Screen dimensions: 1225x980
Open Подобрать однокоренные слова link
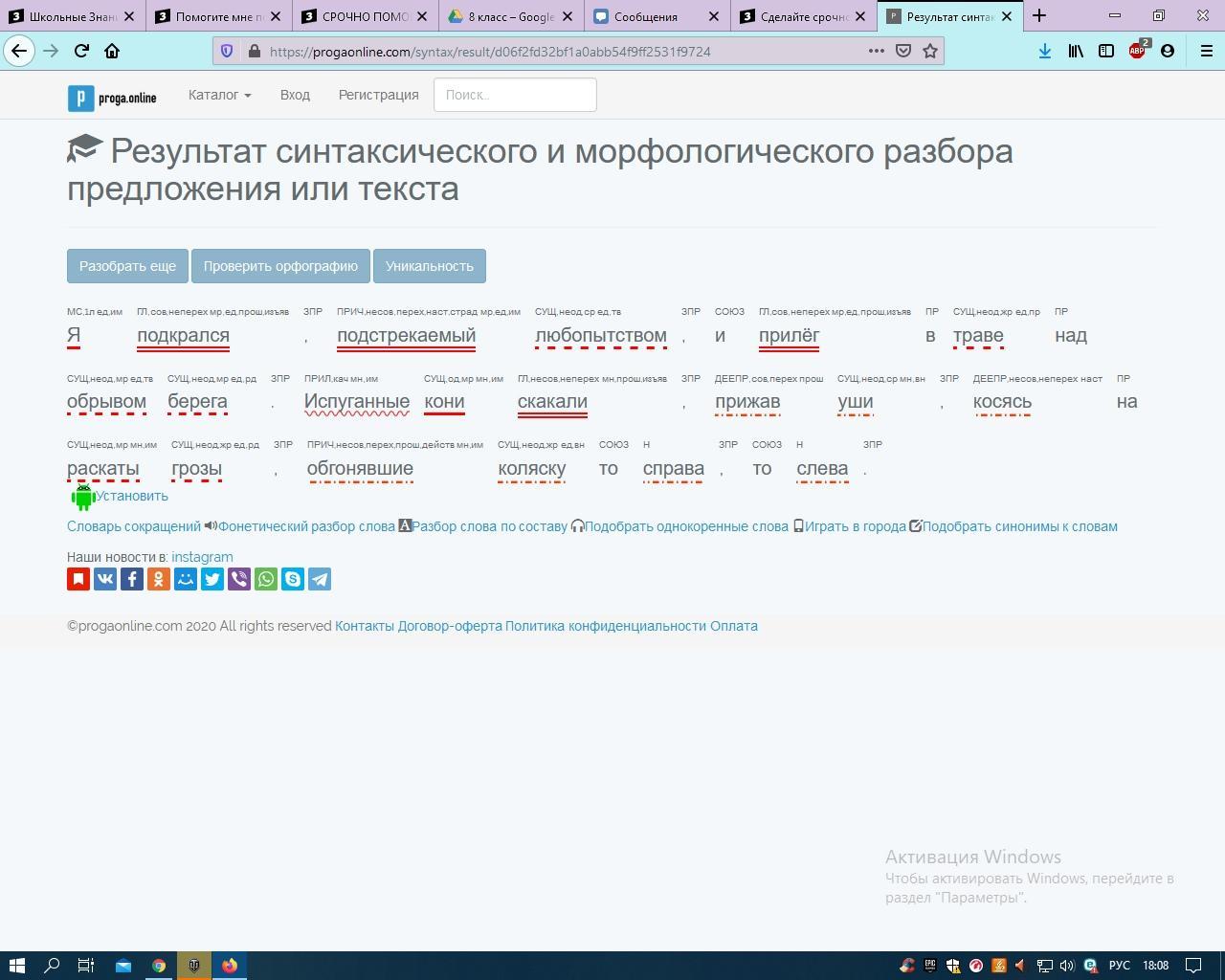point(686,526)
